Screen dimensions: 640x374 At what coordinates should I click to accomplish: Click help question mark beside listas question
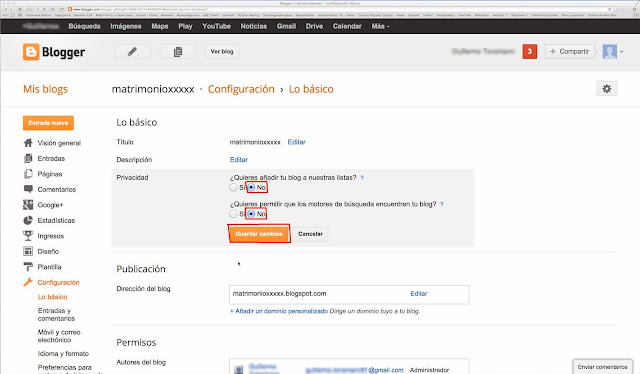[x=362, y=178]
